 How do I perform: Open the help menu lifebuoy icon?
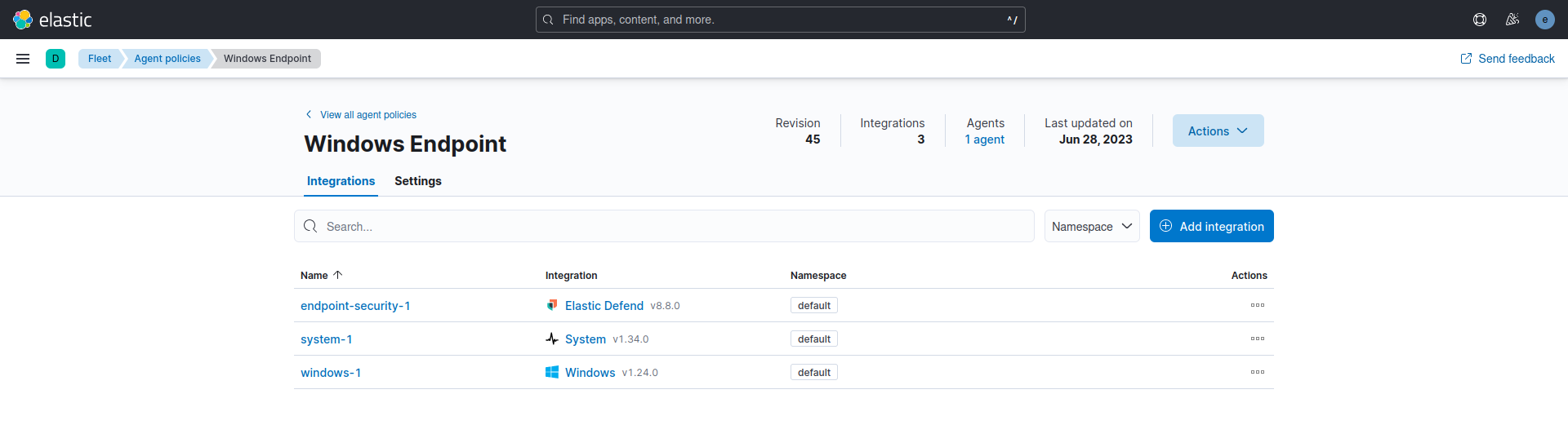click(1480, 20)
